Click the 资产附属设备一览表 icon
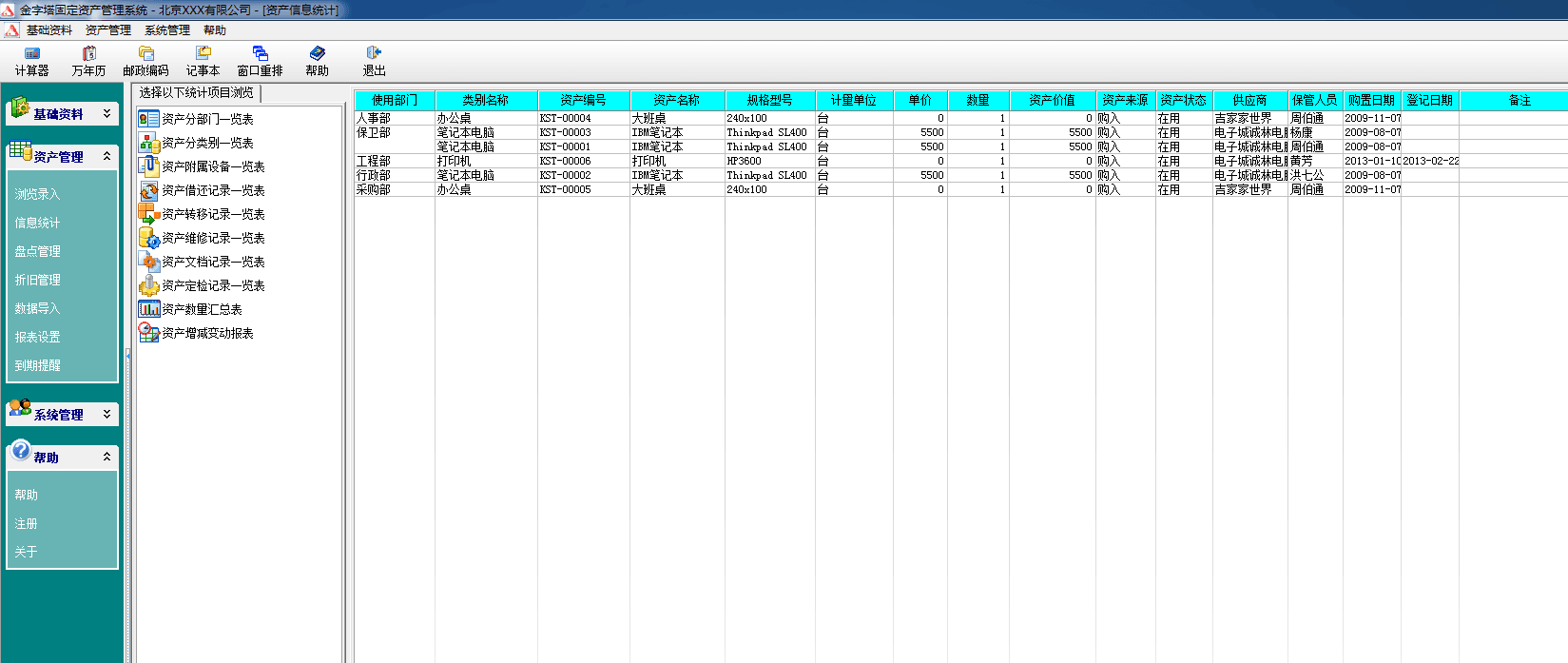This screenshot has height=663, width=1568. click(x=148, y=166)
